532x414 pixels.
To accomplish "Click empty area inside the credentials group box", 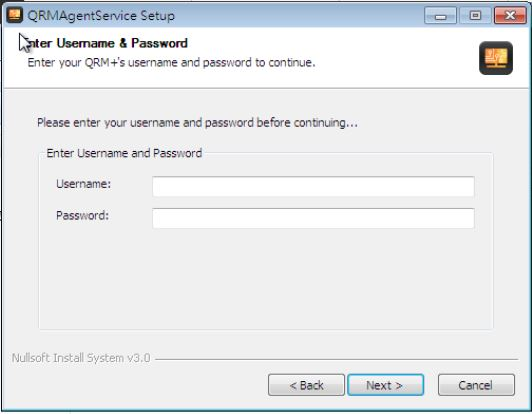I will click(x=266, y=278).
